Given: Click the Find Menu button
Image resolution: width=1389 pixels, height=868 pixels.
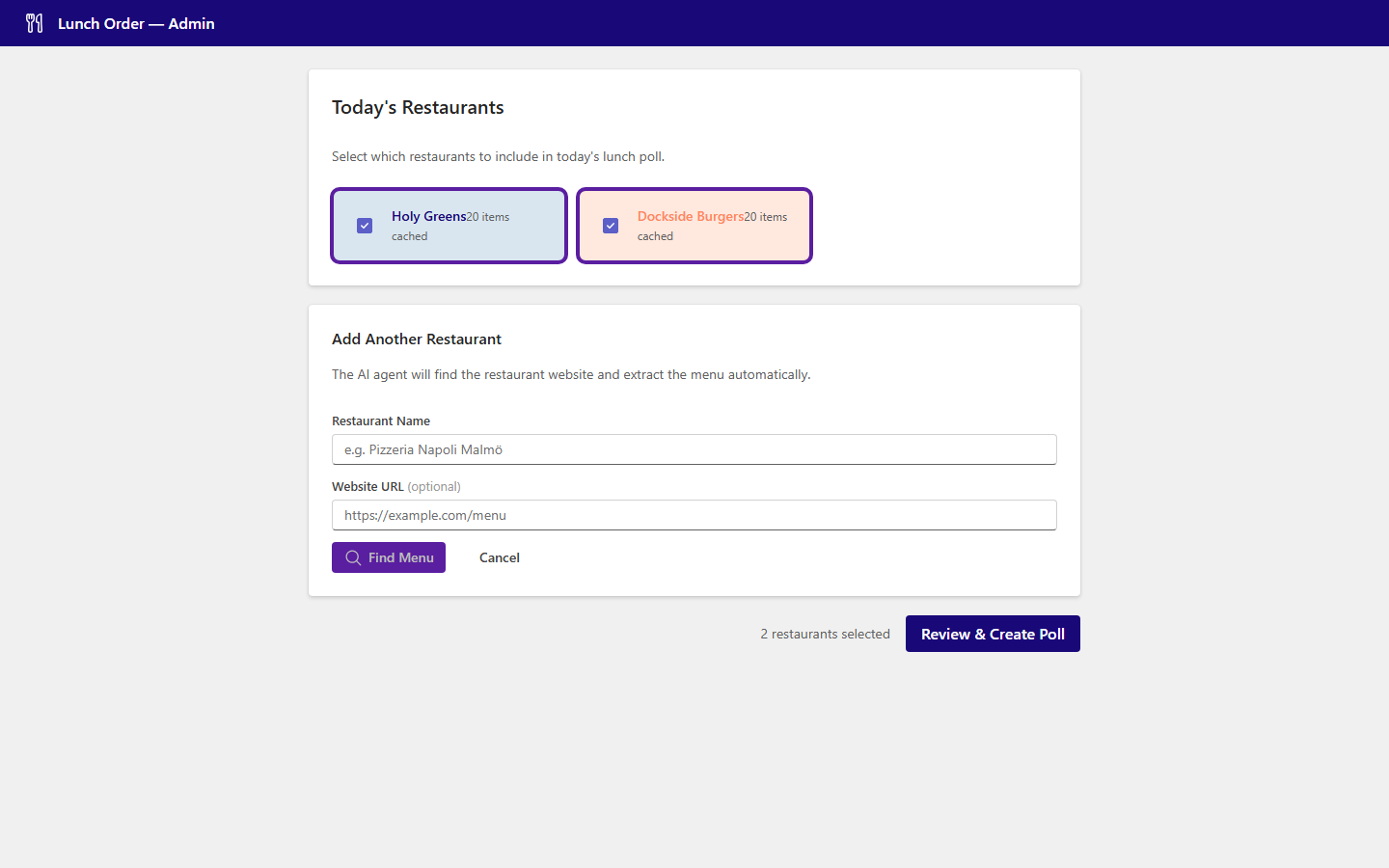Looking at the screenshot, I should click(389, 557).
